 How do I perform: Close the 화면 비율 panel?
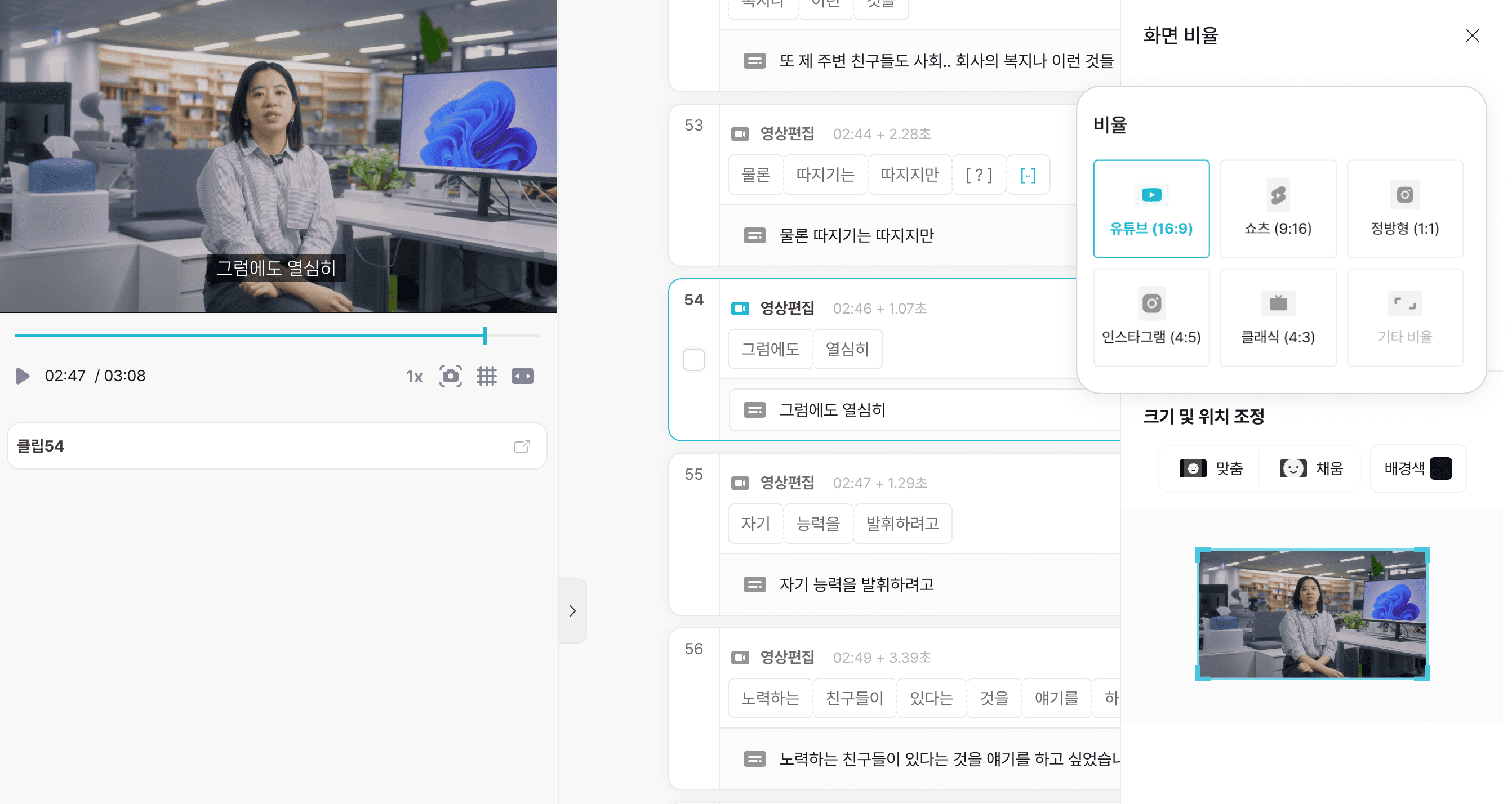(x=1472, y=36)
